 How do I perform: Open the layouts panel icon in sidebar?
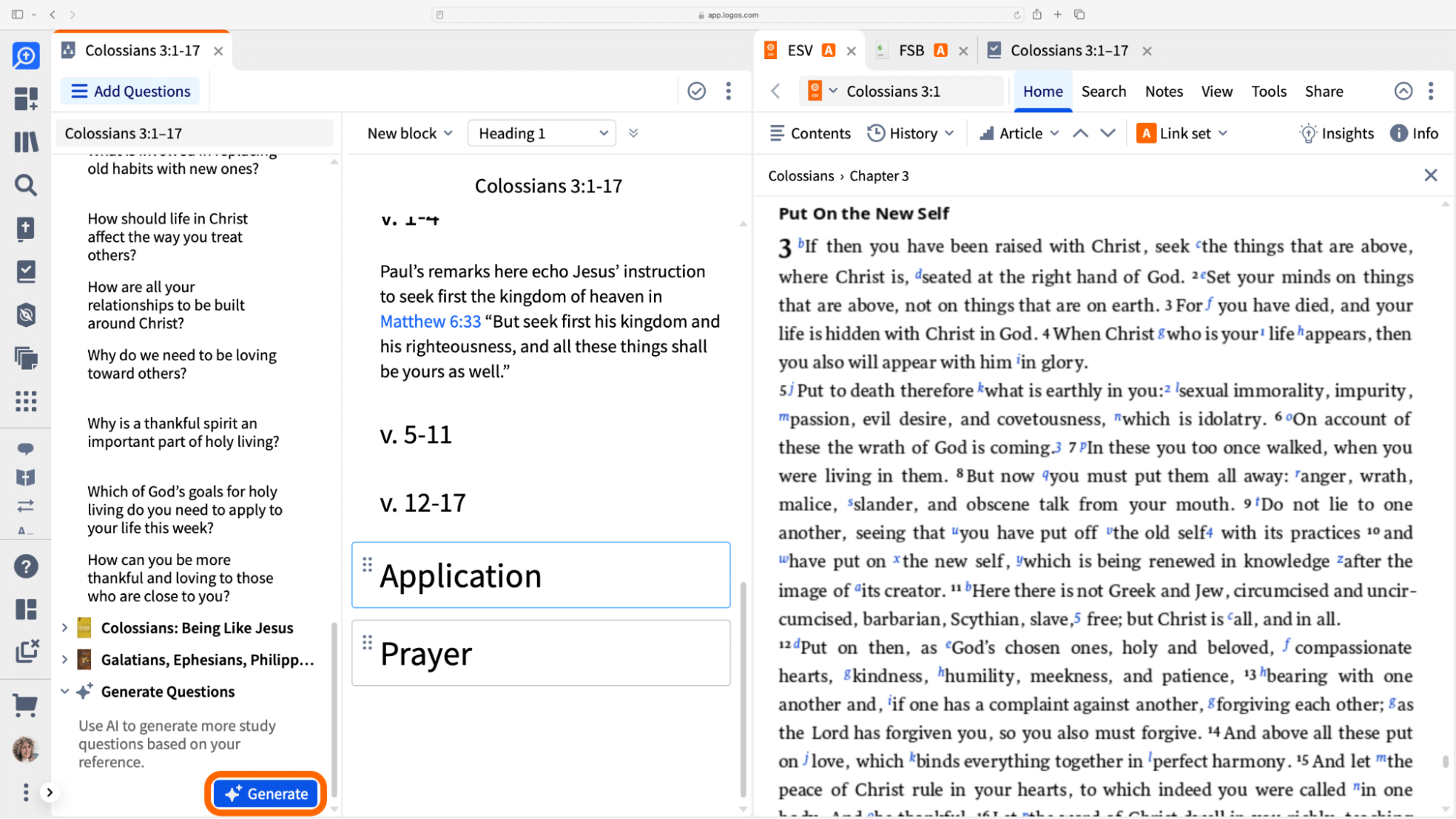[x=26, y=609]
